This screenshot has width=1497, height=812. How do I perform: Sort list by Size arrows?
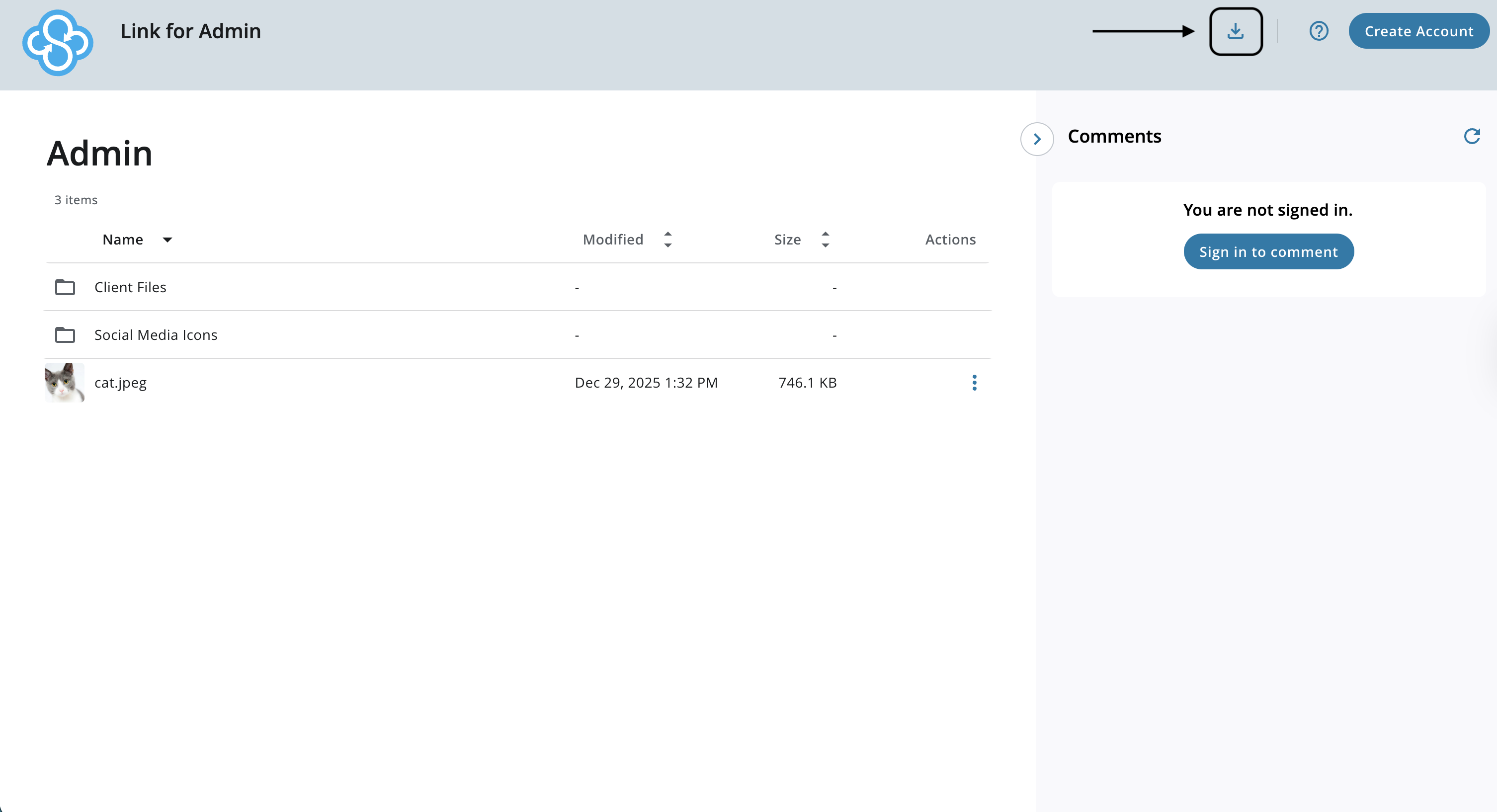pos(825,240)
